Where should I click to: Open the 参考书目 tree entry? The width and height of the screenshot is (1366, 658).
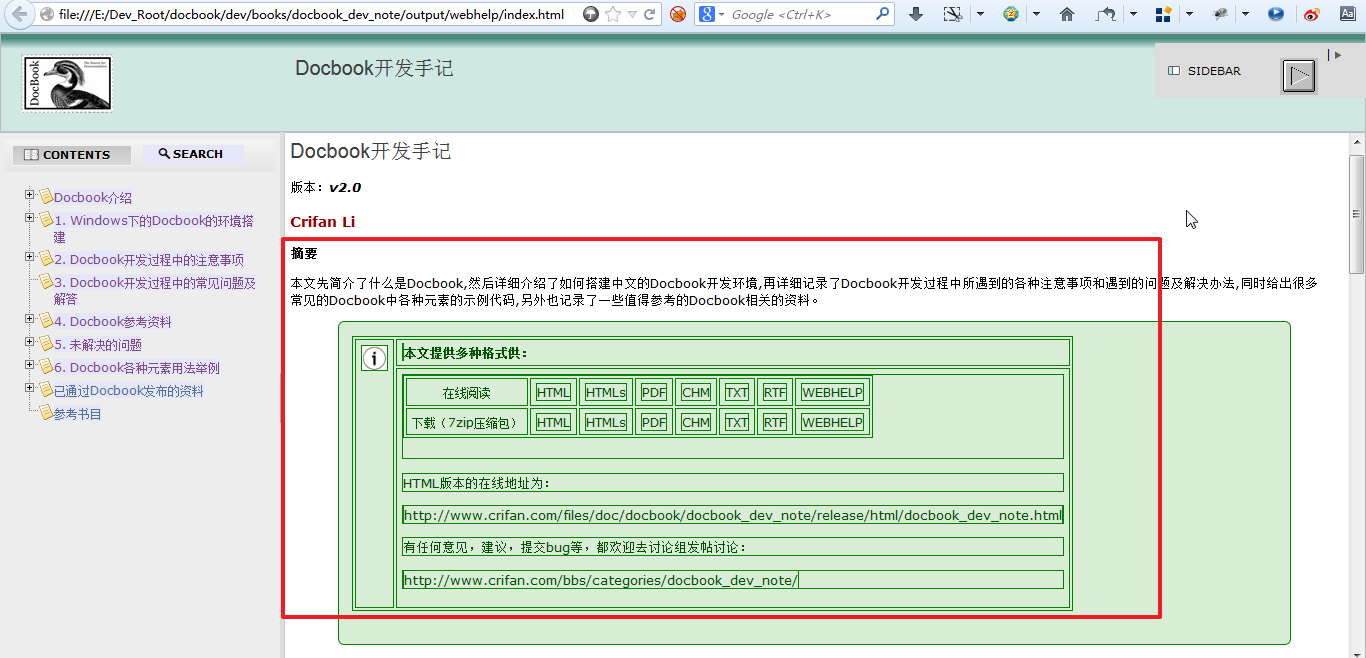pos(78,414)
